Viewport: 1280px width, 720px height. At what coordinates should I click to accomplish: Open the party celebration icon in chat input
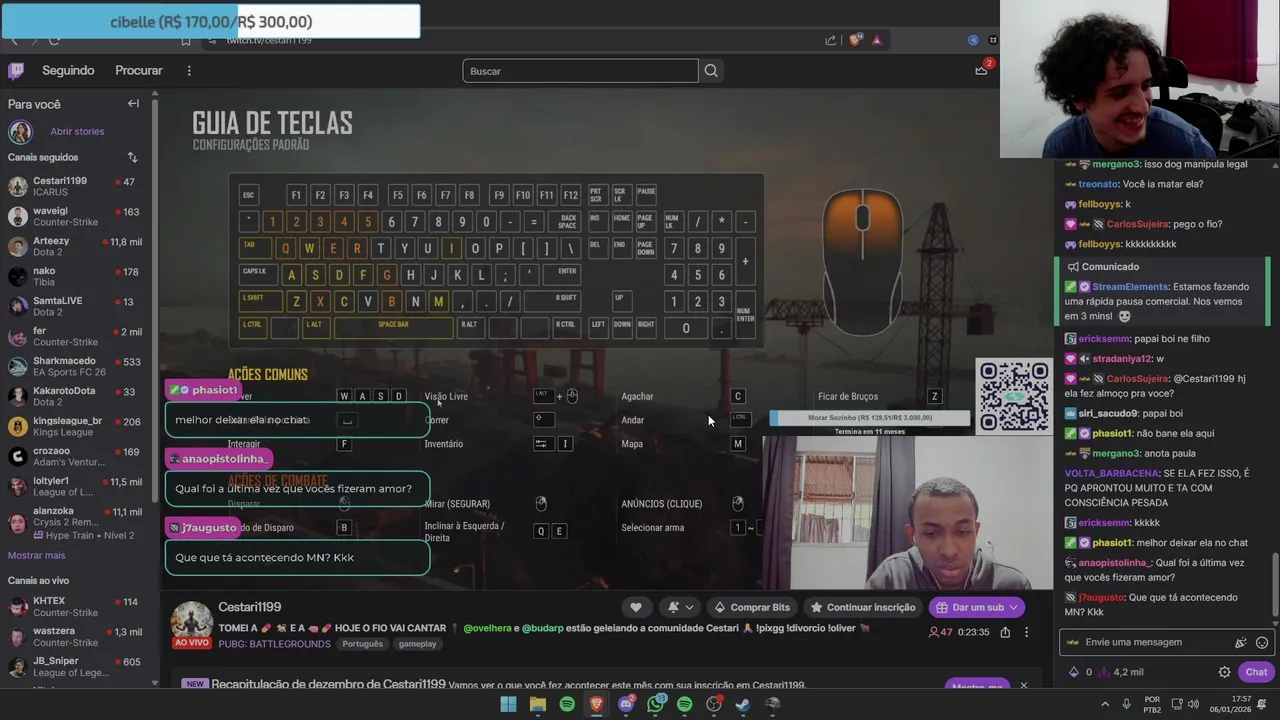pos(1241,642)
